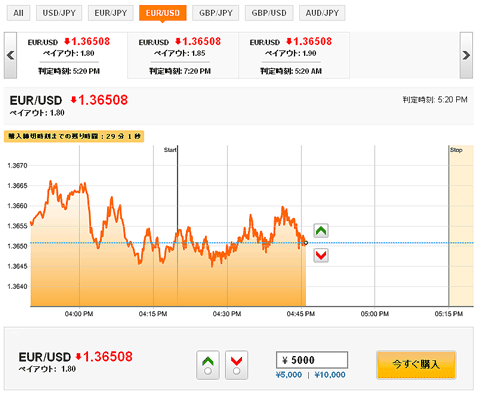Select the GBP/JPY tab
Image resolution: width=478 pixels, height=394 pixels.
[216, 13]
